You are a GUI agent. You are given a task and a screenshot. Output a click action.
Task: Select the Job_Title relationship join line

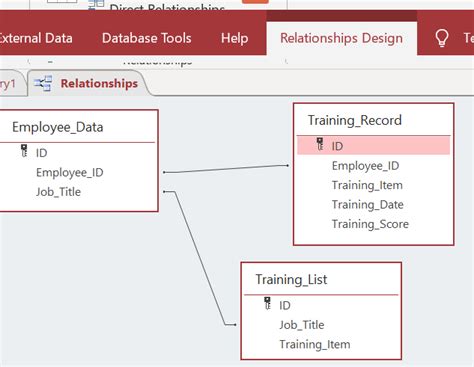click(x=200, y=258)
